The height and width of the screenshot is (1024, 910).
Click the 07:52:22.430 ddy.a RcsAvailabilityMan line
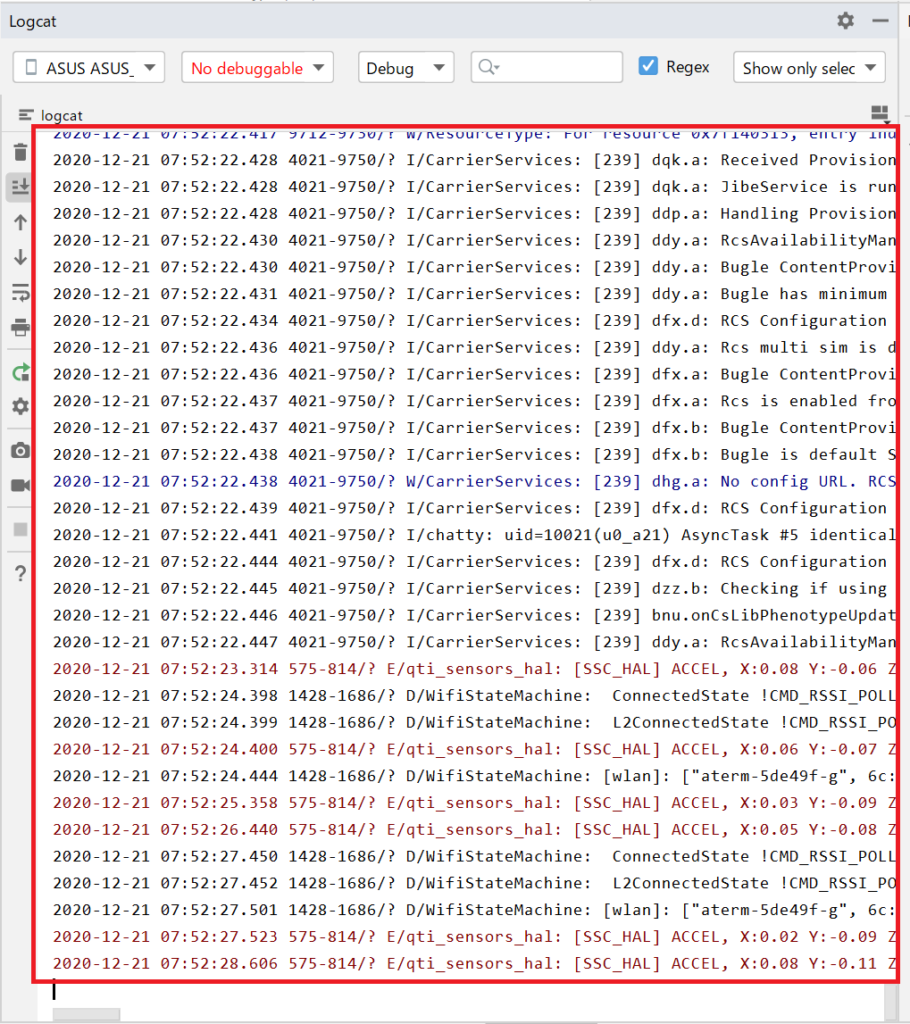pyautogui.click(x=474, y=240)
